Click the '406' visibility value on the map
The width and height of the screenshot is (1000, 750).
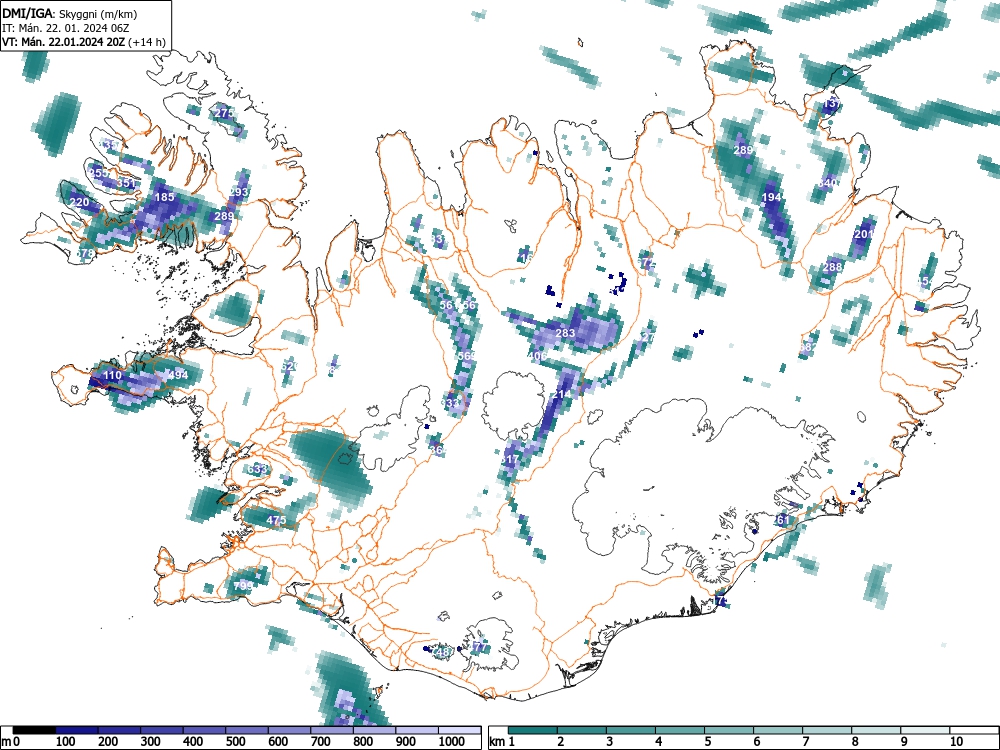pos(538,356)
